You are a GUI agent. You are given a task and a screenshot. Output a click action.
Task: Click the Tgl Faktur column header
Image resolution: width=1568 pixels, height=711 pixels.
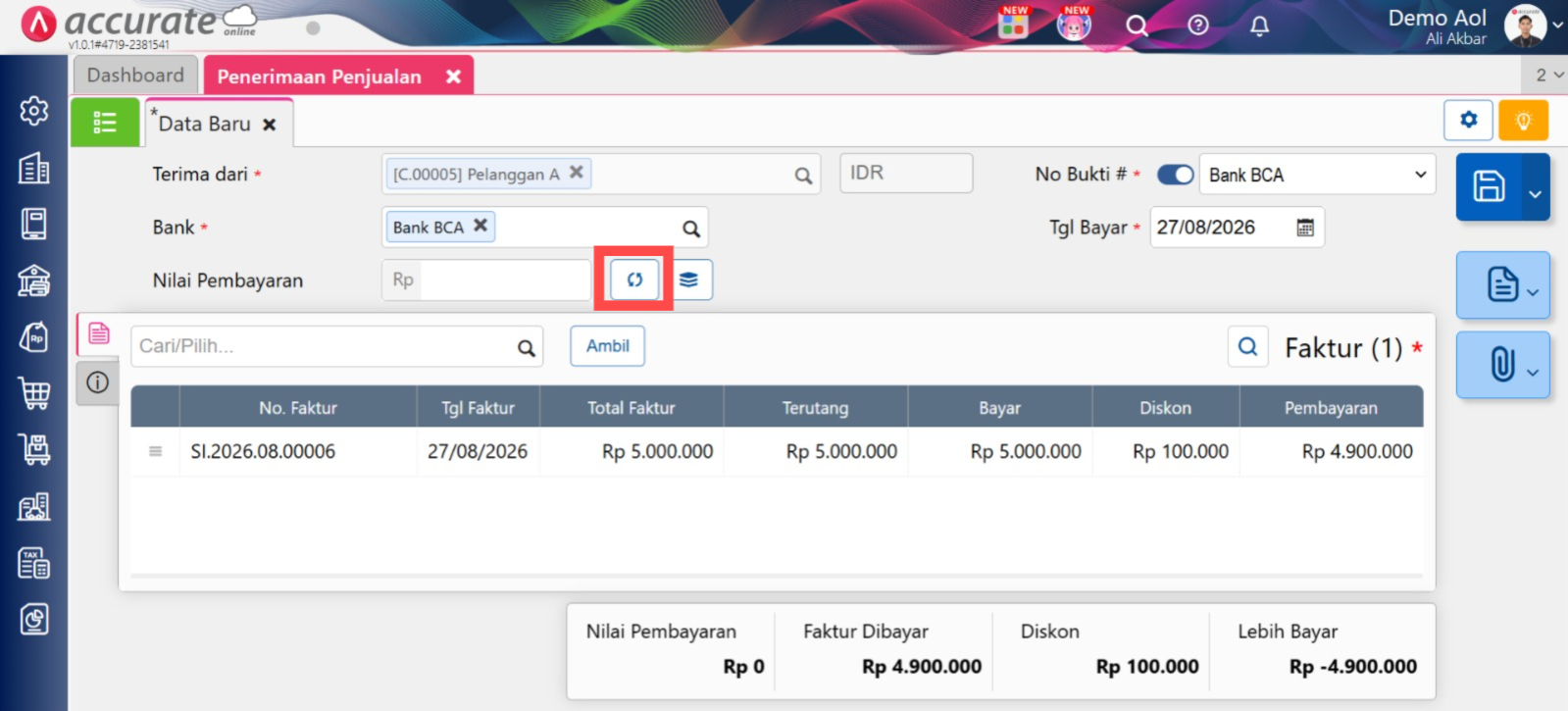tap(478, 407)
